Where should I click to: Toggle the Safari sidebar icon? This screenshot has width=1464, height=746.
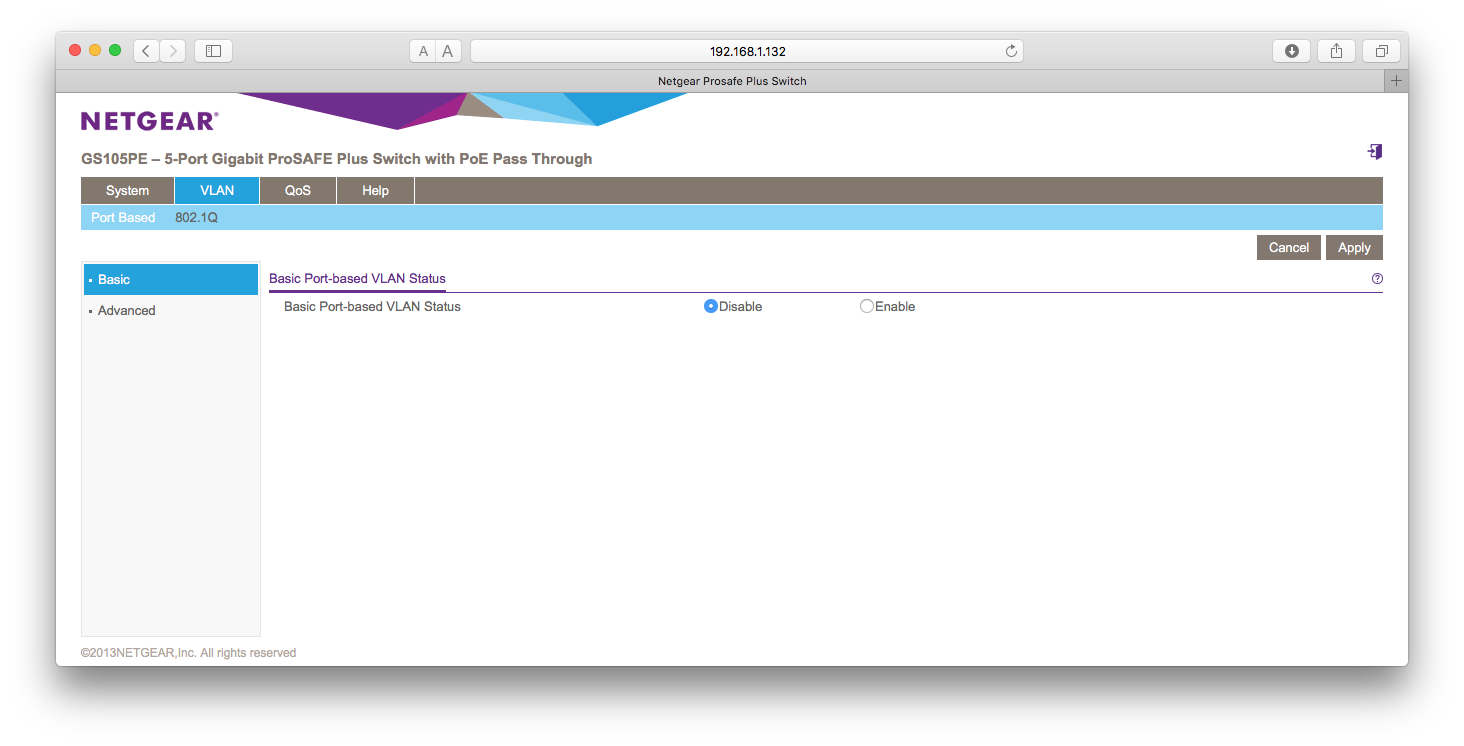[213, 51]
